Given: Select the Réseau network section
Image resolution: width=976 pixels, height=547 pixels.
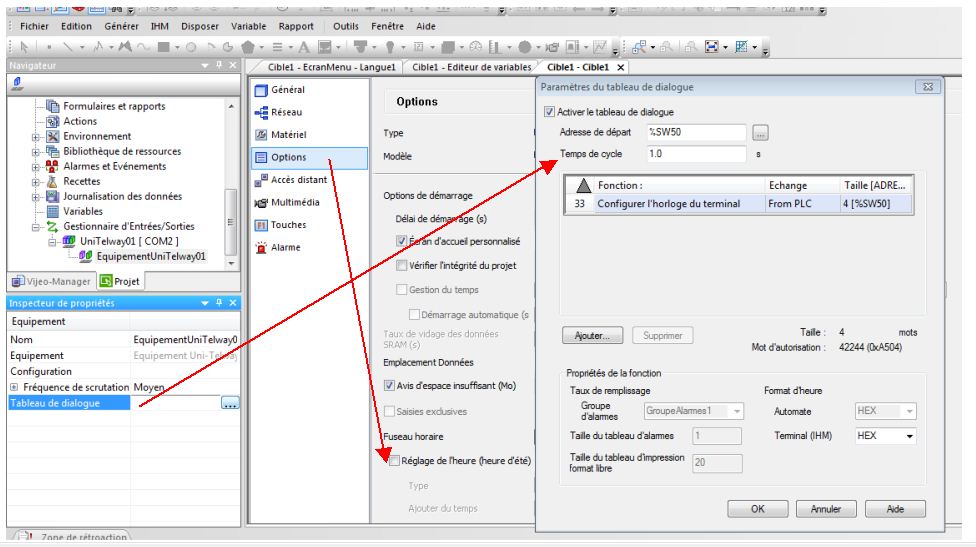Looking at the screenshot, I should tap(286, 112).
